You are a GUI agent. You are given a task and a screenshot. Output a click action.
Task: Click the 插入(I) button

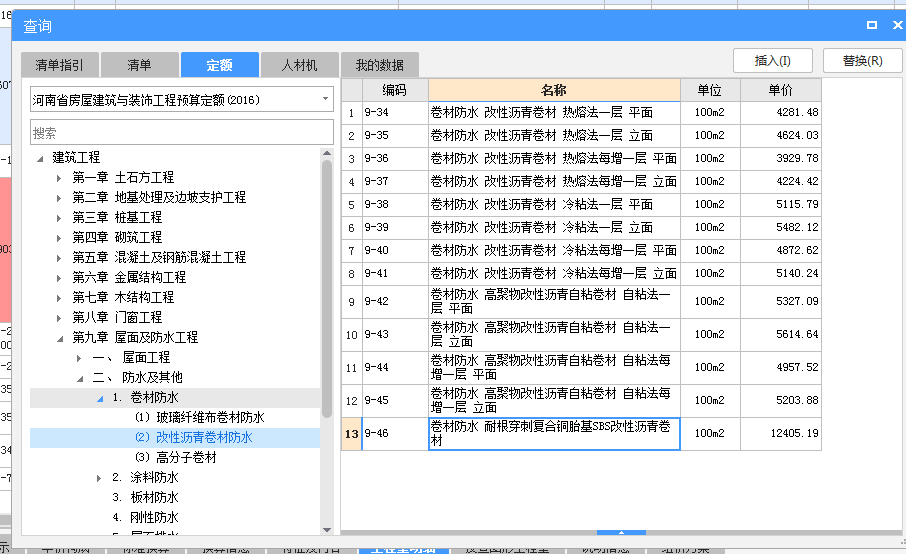click(773, 61)
